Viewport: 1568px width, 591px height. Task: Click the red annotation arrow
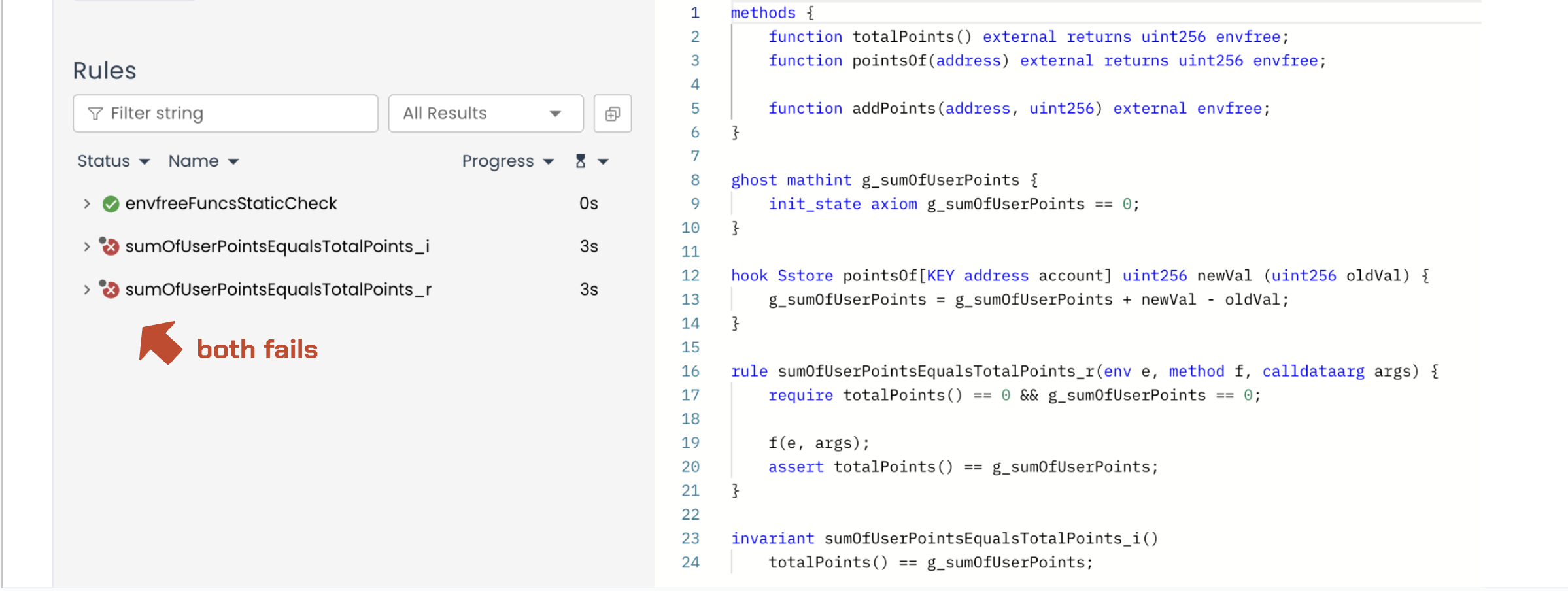[x=160, y=343]
